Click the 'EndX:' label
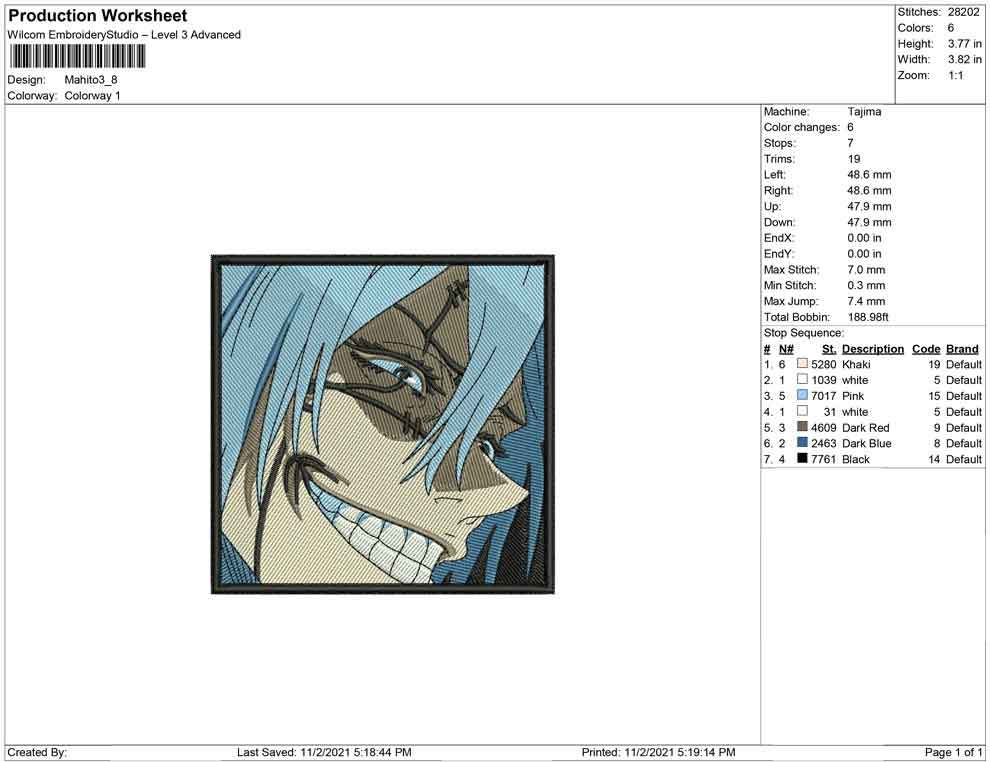 coord(779,237)
